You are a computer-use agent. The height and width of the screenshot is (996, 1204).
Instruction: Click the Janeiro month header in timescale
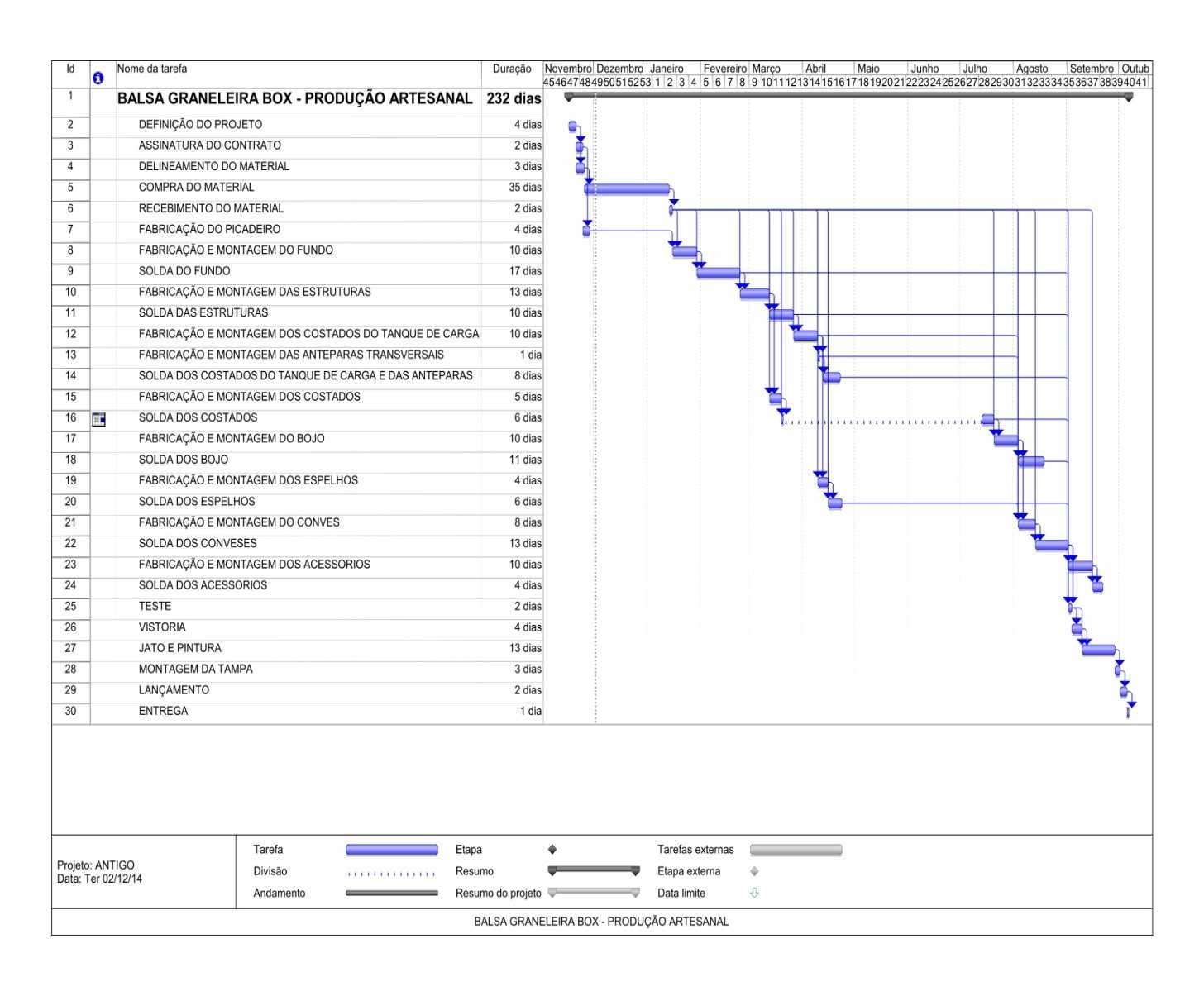(666, 69)
